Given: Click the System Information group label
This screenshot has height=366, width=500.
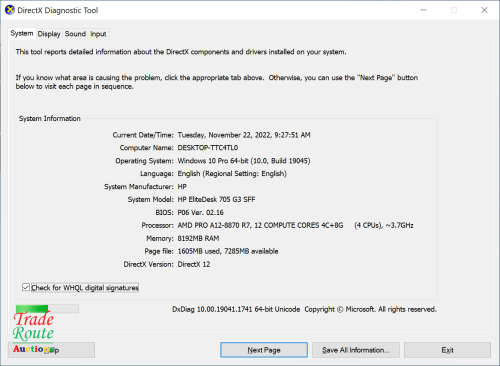Looking at the screenshot, I should coord(50,119).
